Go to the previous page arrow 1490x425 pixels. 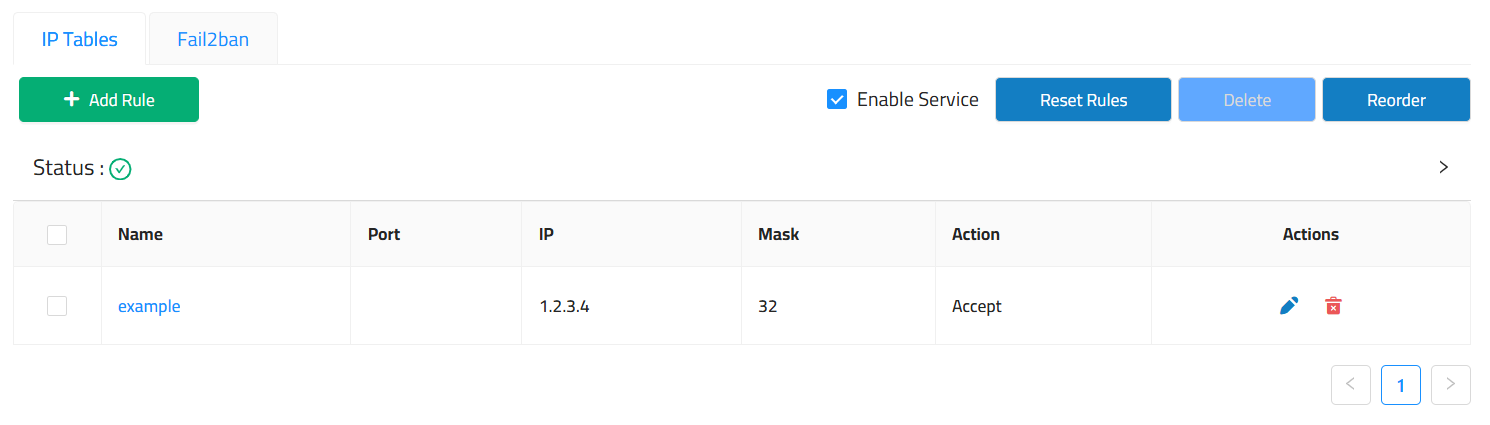(1350, 384)
